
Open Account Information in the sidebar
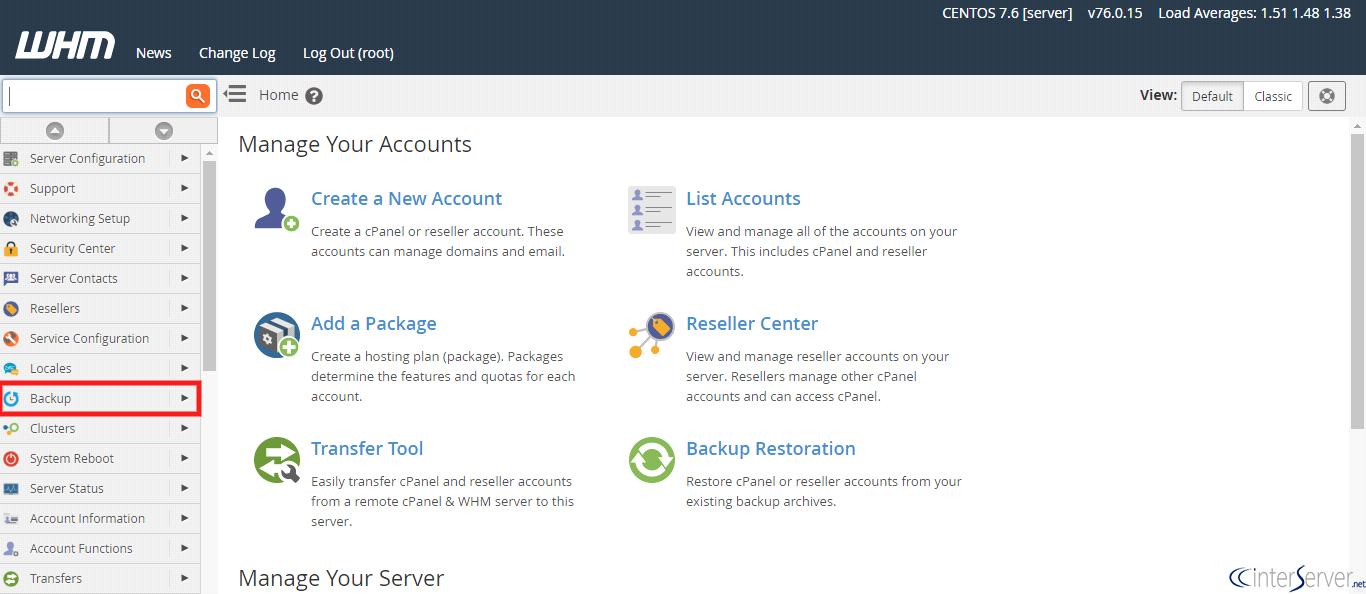[x=100, y=518]
